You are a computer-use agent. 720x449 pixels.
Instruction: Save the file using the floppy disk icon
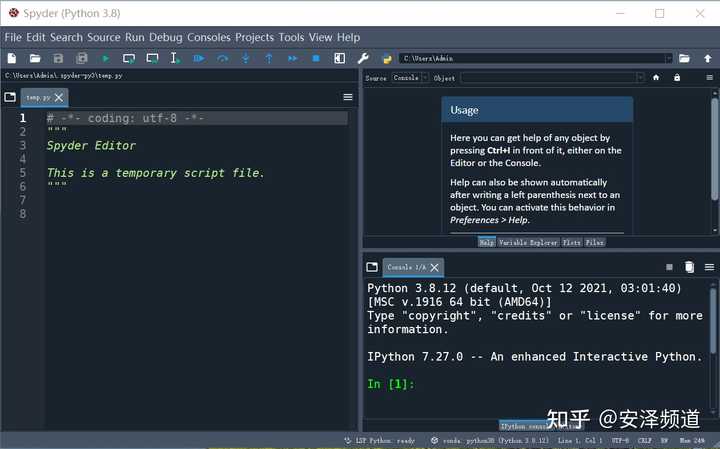58,58
